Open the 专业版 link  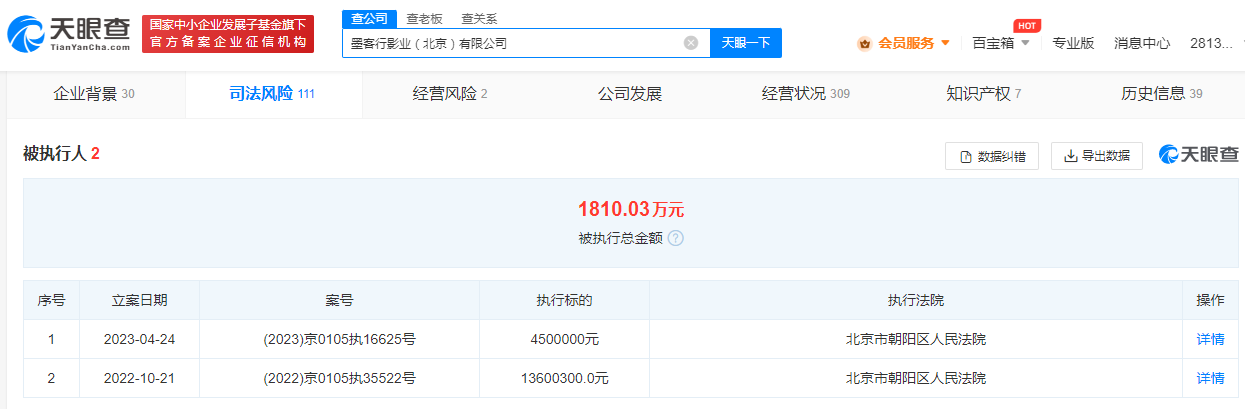pyautogui.click(x=1073, y=43)
